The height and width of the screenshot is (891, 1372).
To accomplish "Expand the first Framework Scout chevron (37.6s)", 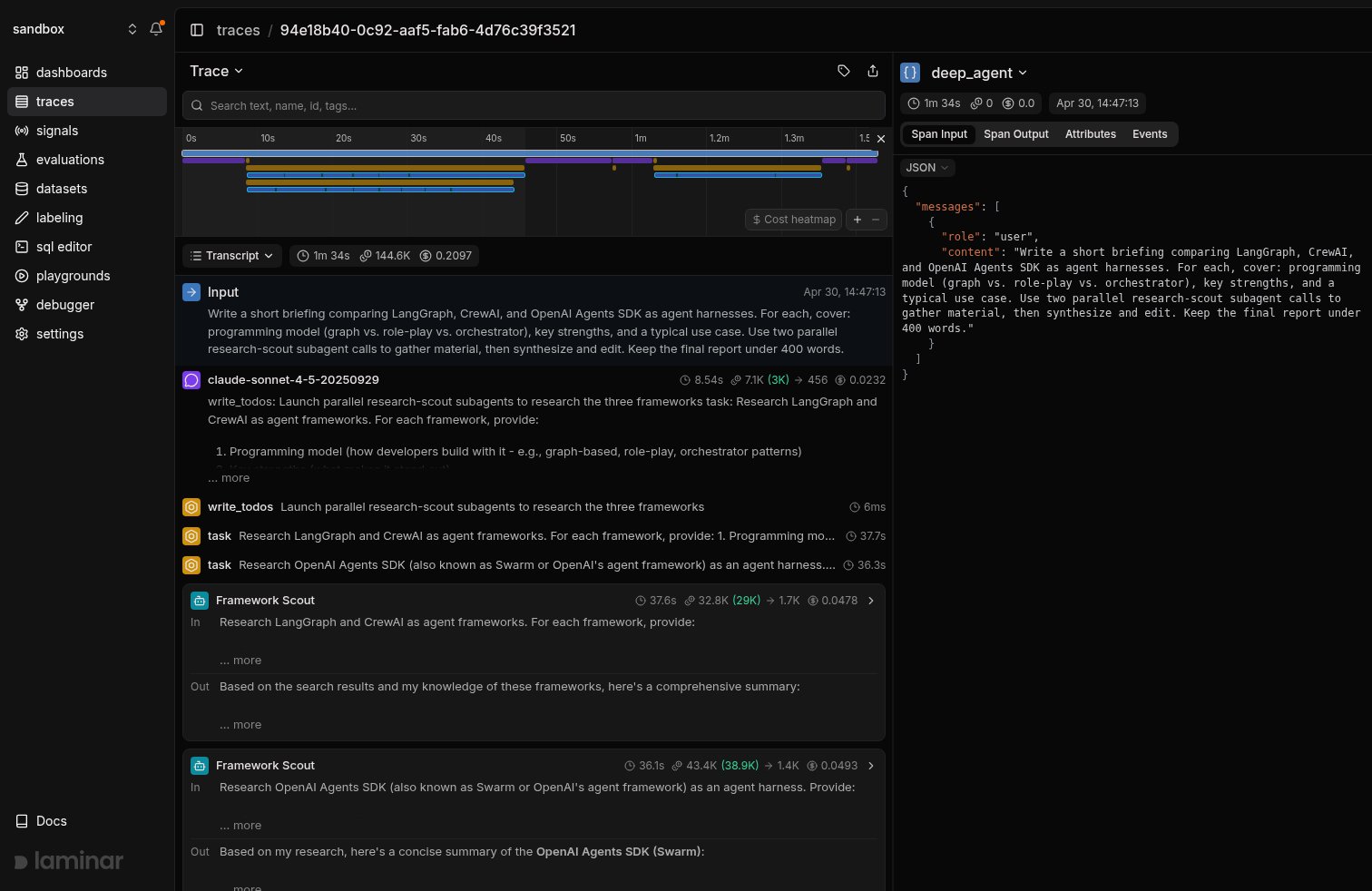I will pos(871,601).
